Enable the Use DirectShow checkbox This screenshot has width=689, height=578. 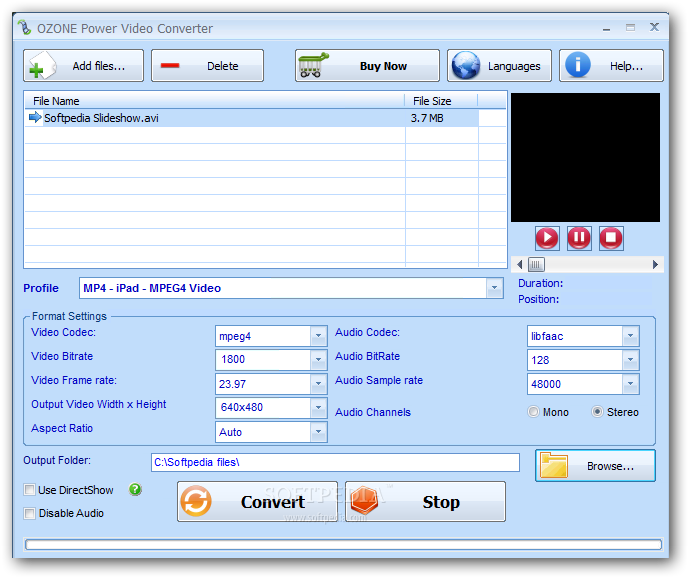pyautogui.click(x=29, y=490)
